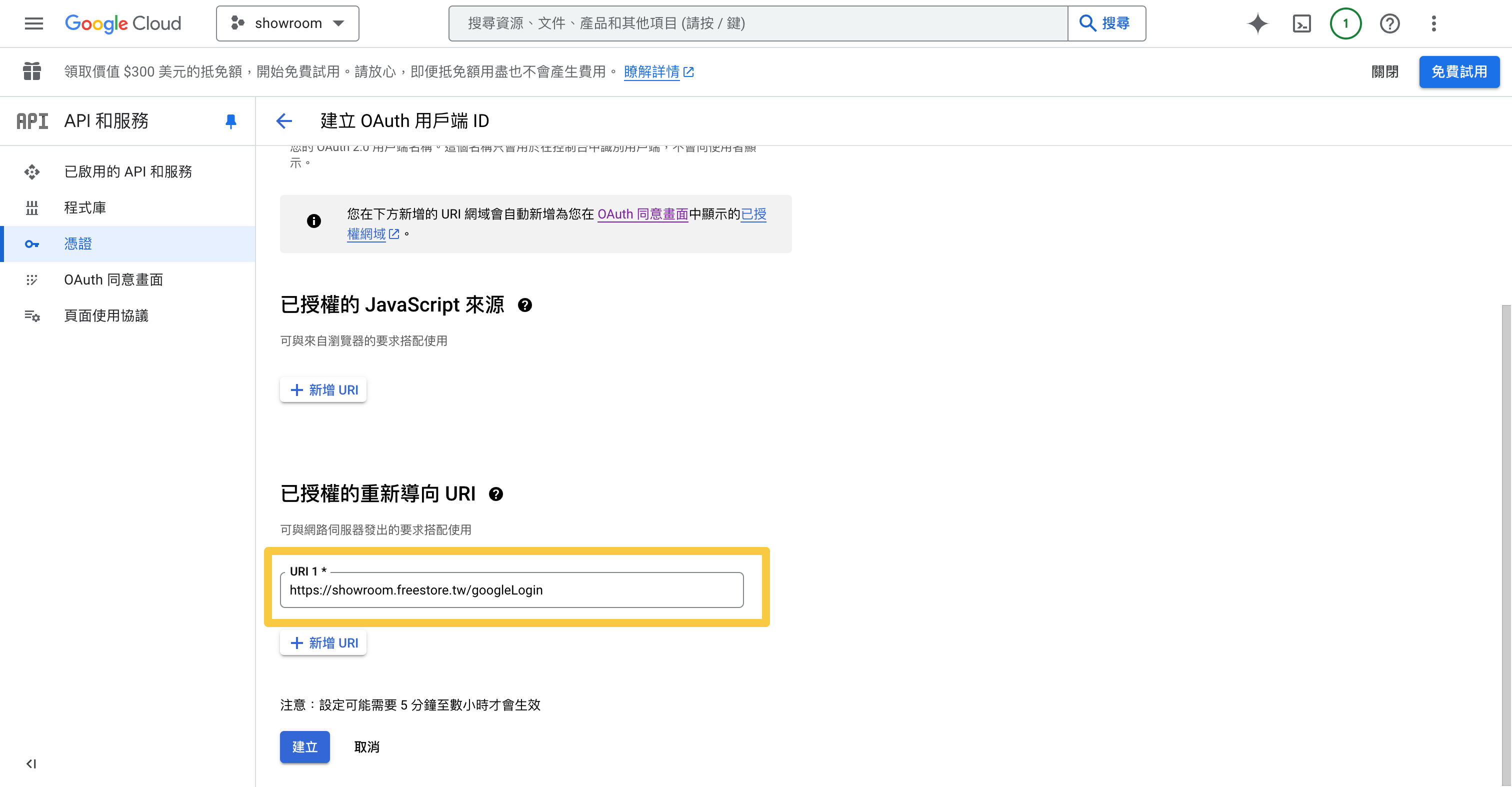The height and width of the screenshot is (787, 1512).
Task: Click the 瞭解詳情 link in banner
Action: click(651, 71)
